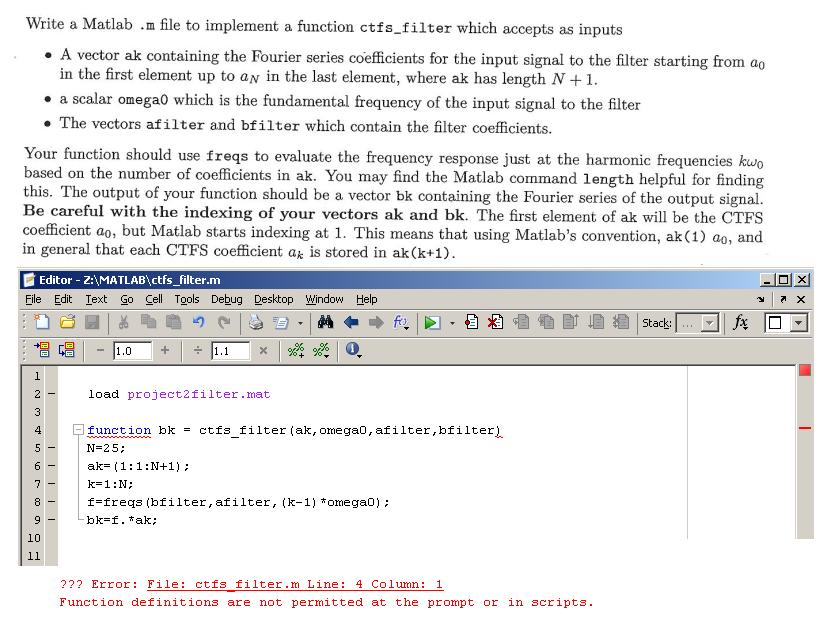Open the Debug menu
This screenshot has width=819, height=621.
(227, 299)
